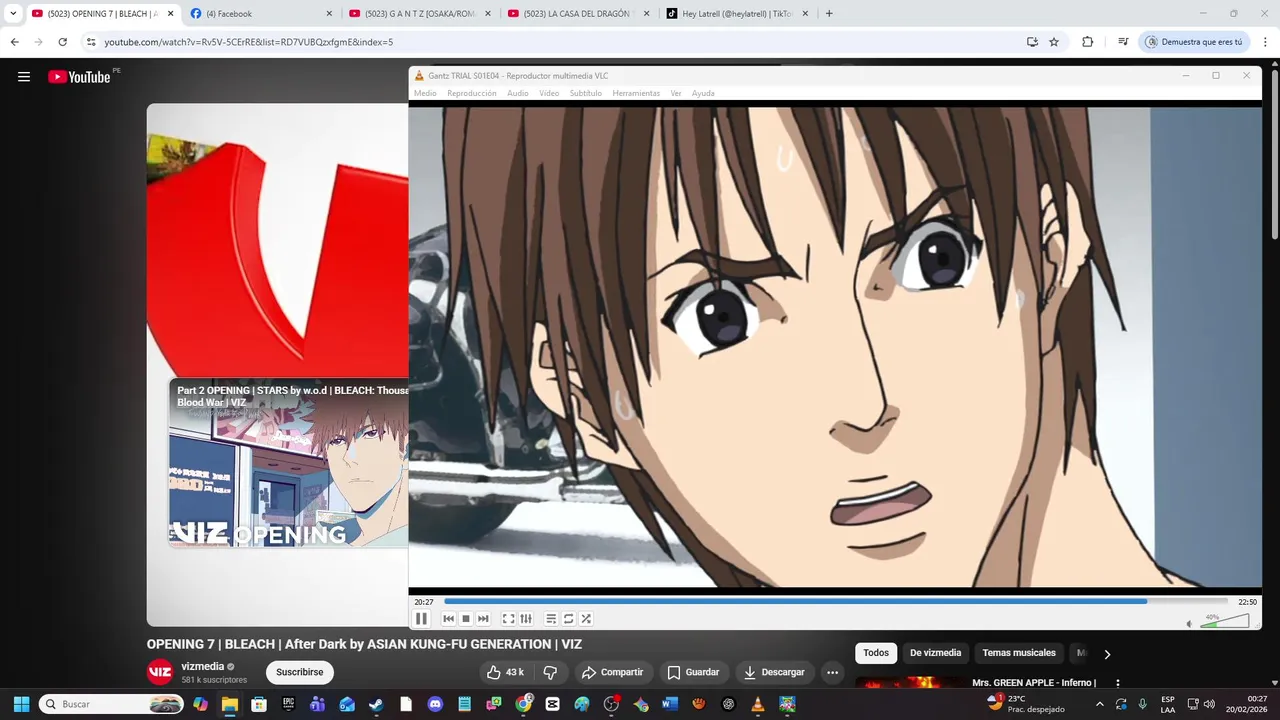Image resolution: width=1280 pixels, height=720 pixels.
Task: Switch the VLC remaining time display 22:50
Action: (x=1247, y=602)
